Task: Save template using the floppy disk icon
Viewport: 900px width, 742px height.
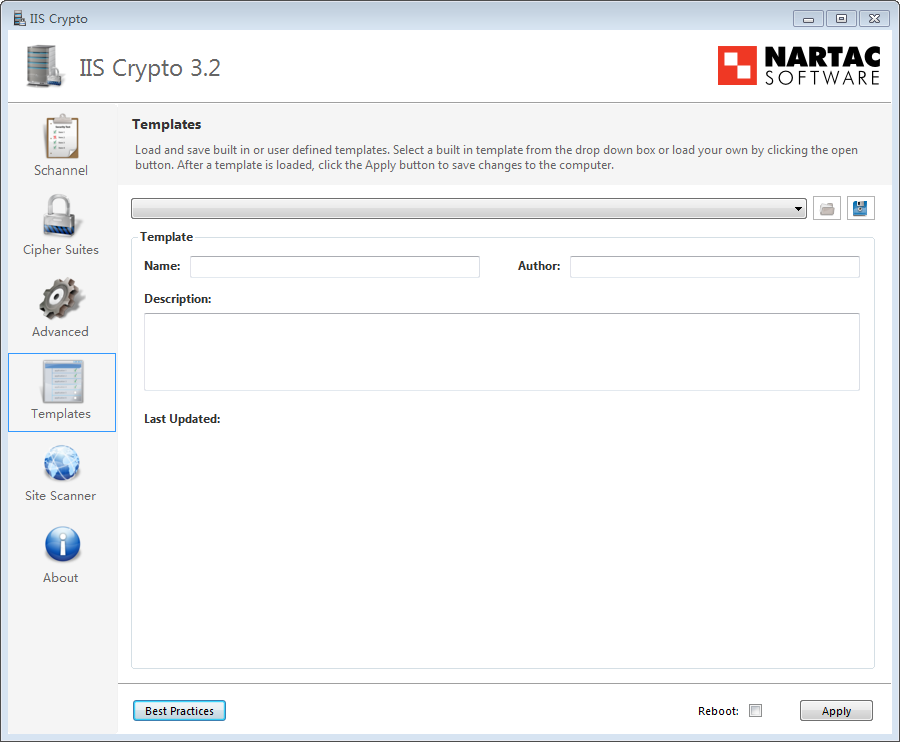Action: [861, 208]
